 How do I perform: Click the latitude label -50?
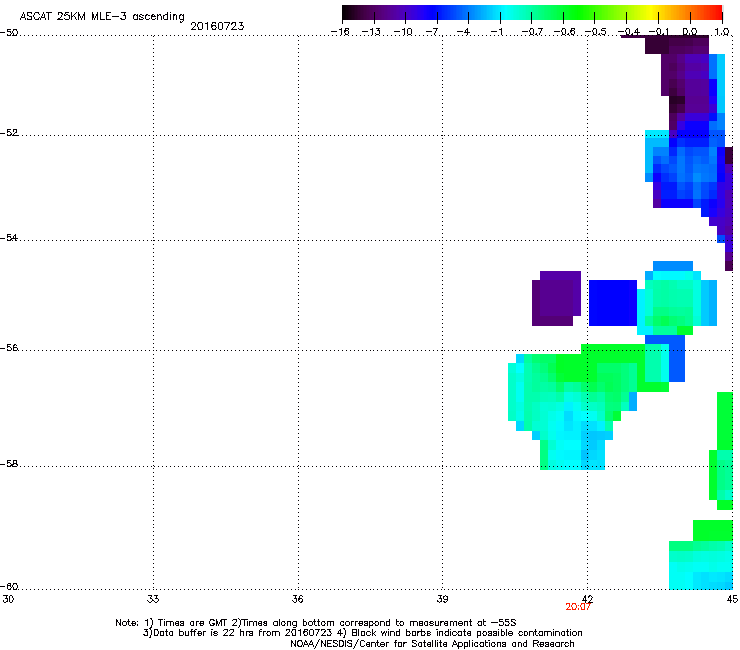point(9,33)
